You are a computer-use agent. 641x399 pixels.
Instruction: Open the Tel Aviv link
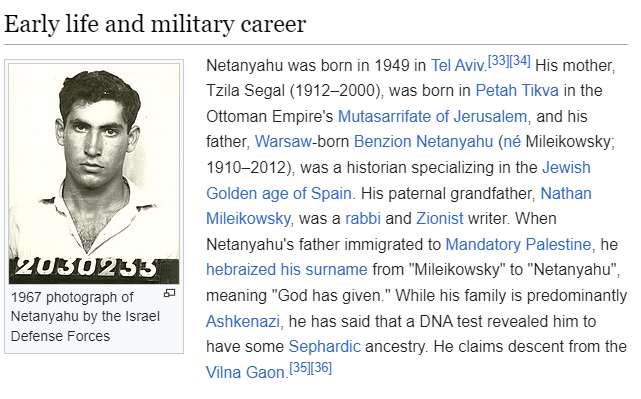(457, 65)
